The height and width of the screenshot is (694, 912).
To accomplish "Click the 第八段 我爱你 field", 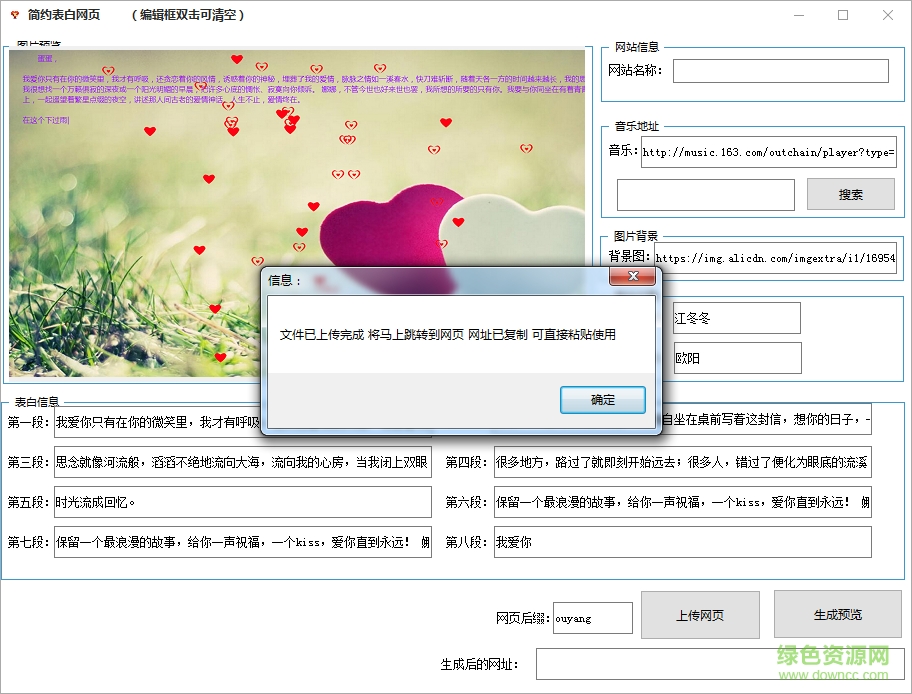I will tap(680, 543).
